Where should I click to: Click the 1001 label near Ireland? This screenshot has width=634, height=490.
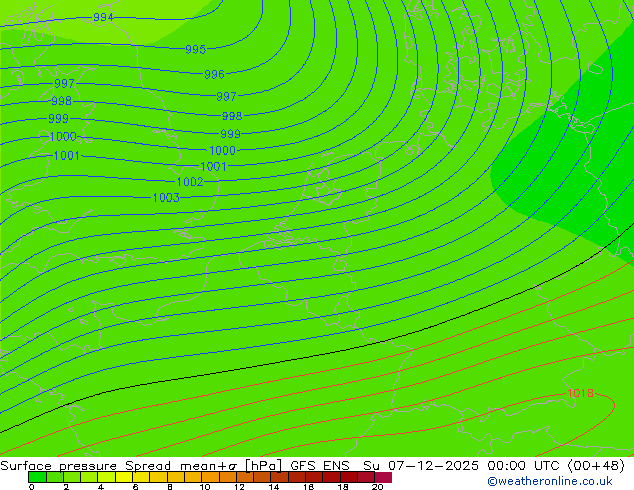[67, 155]
